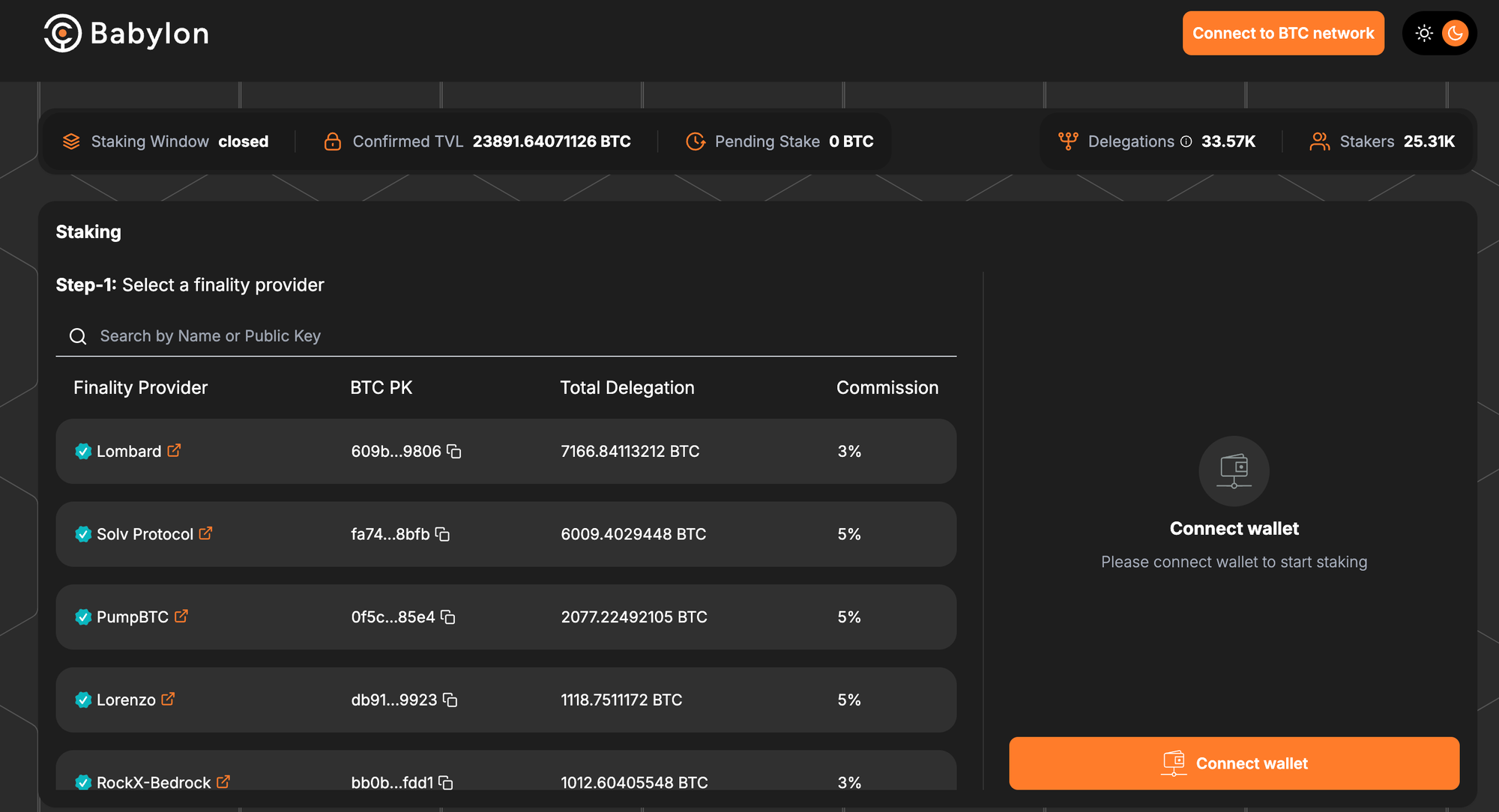Open RockX-Bedrock external link icon
Image resolution: width=1499 pixels, height=812 pixels.
pyautogui.click(x=223, y=781)
